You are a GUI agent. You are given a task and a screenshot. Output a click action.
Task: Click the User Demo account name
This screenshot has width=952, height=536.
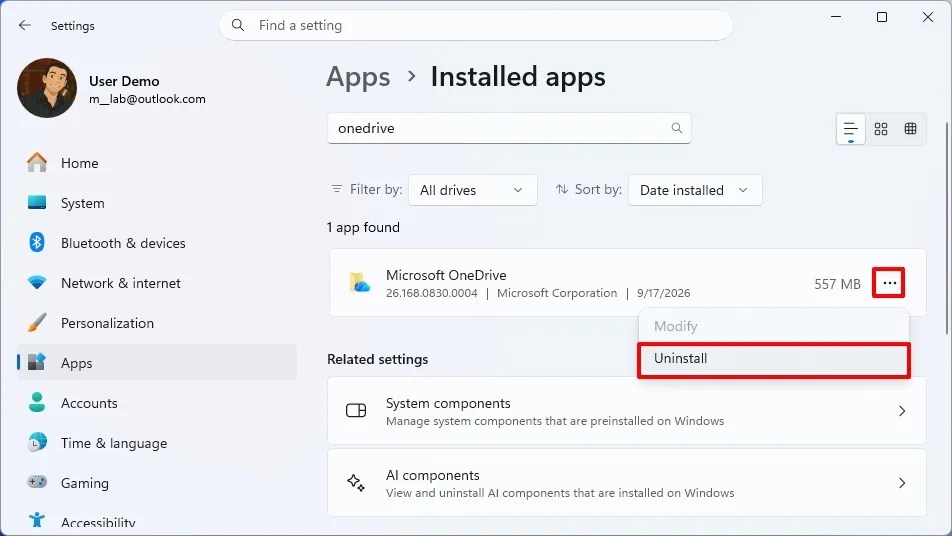point(124,81)
